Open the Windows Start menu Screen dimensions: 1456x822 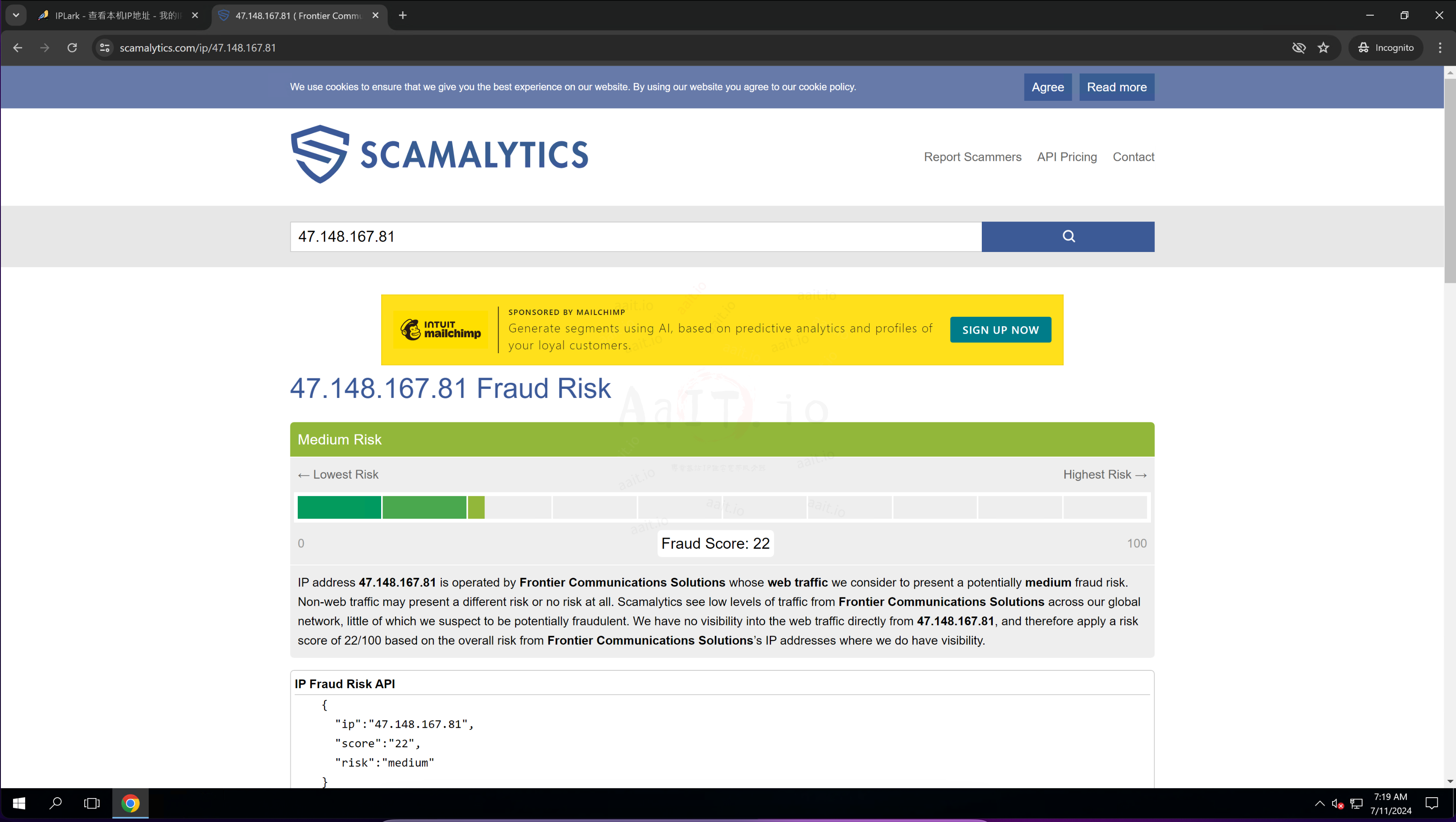(x=19, y=803)
